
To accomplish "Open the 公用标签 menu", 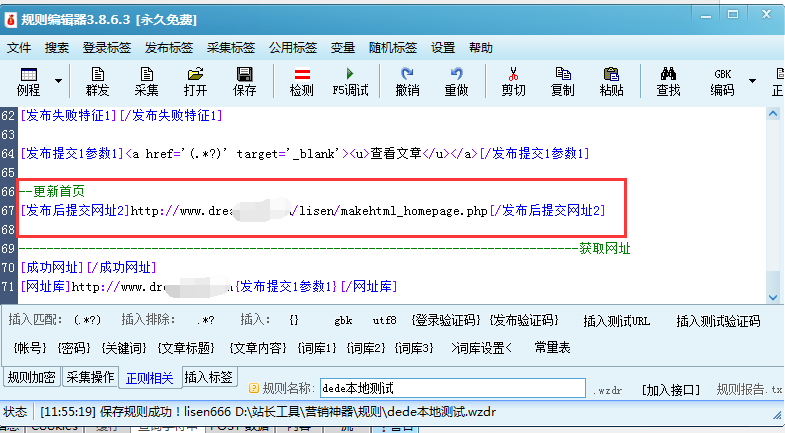I will pyautogui.click(x=293, y=48).
